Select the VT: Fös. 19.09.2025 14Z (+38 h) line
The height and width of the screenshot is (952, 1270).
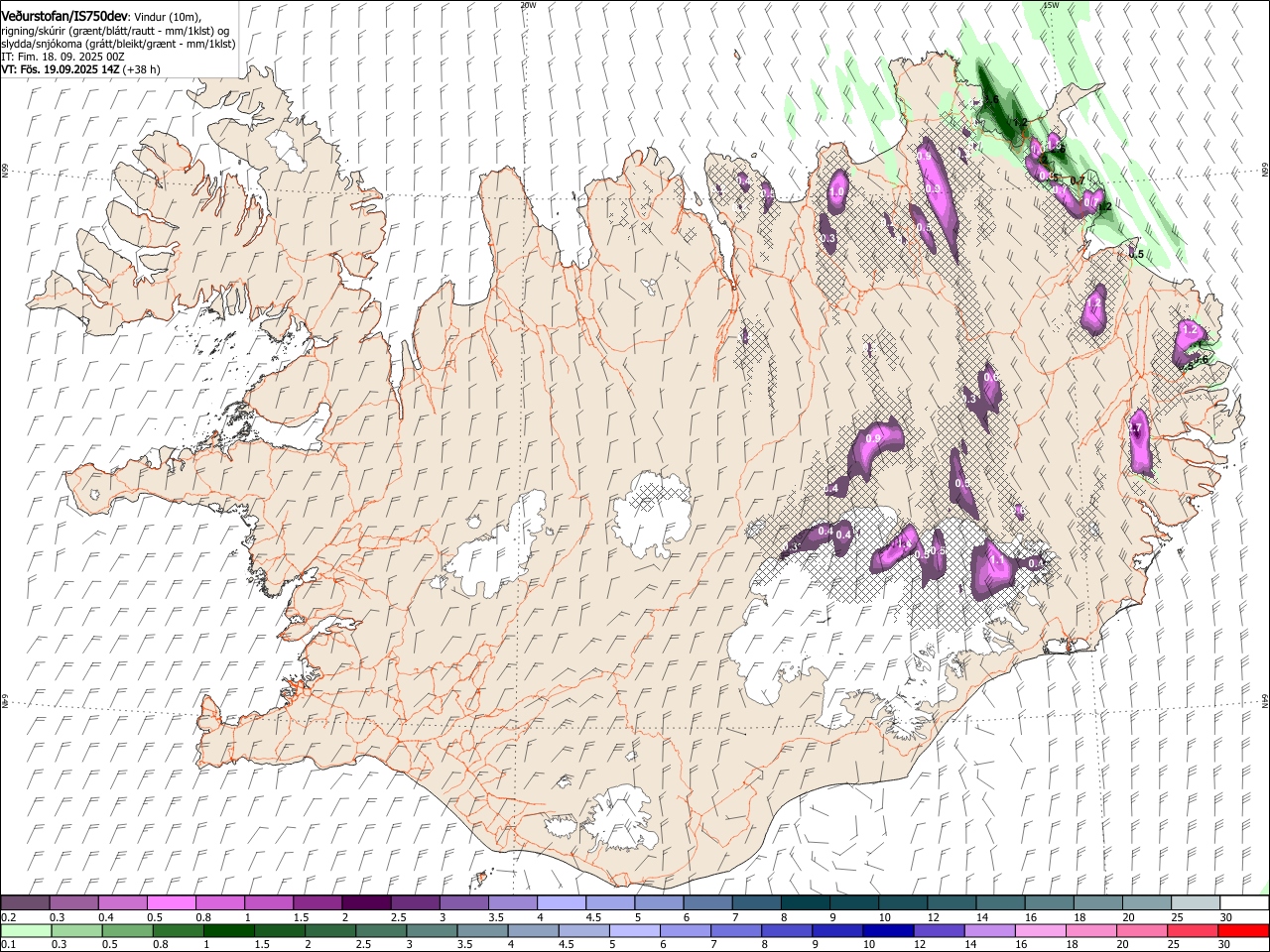(81, 69)
